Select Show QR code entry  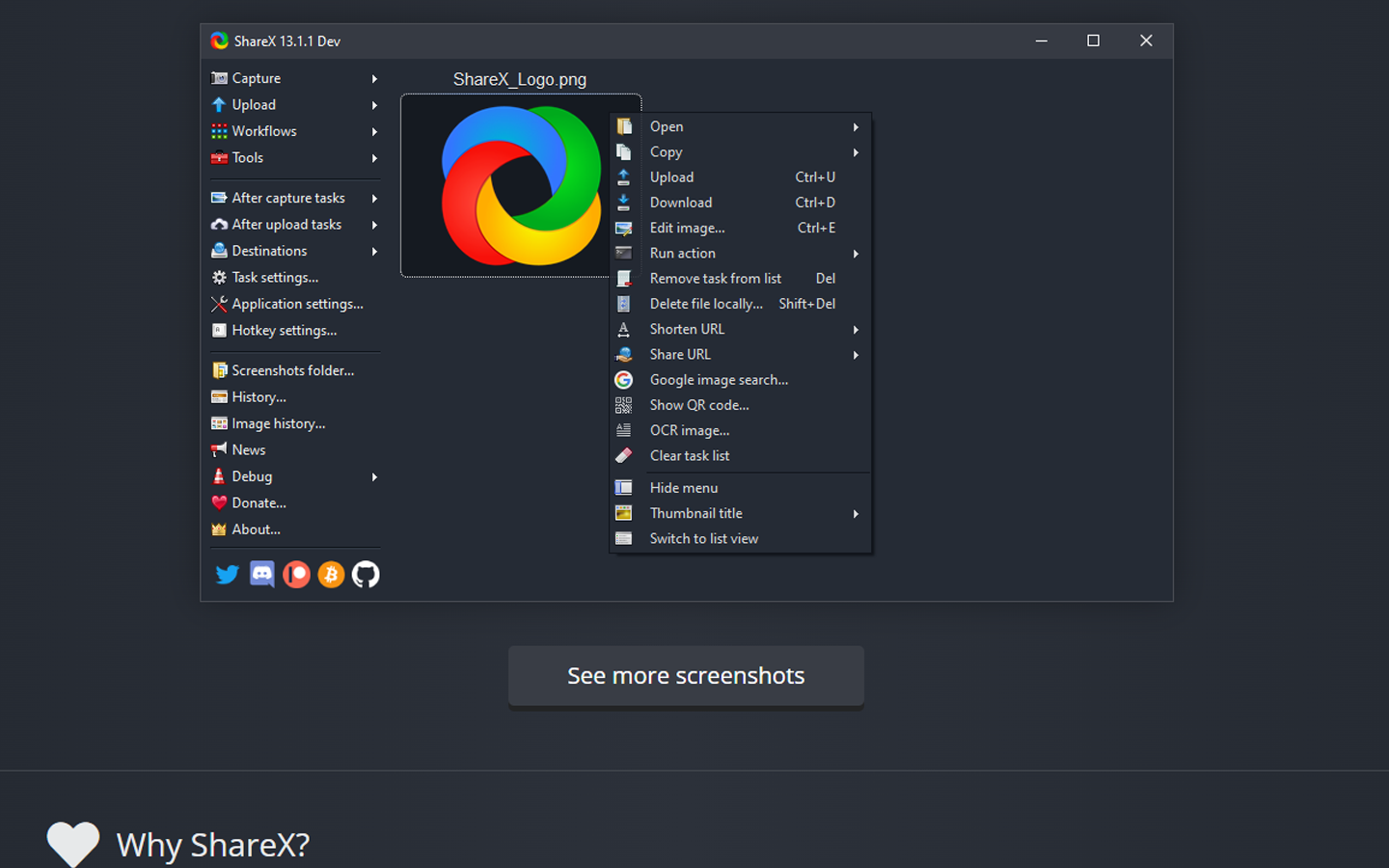pos(740,405)
